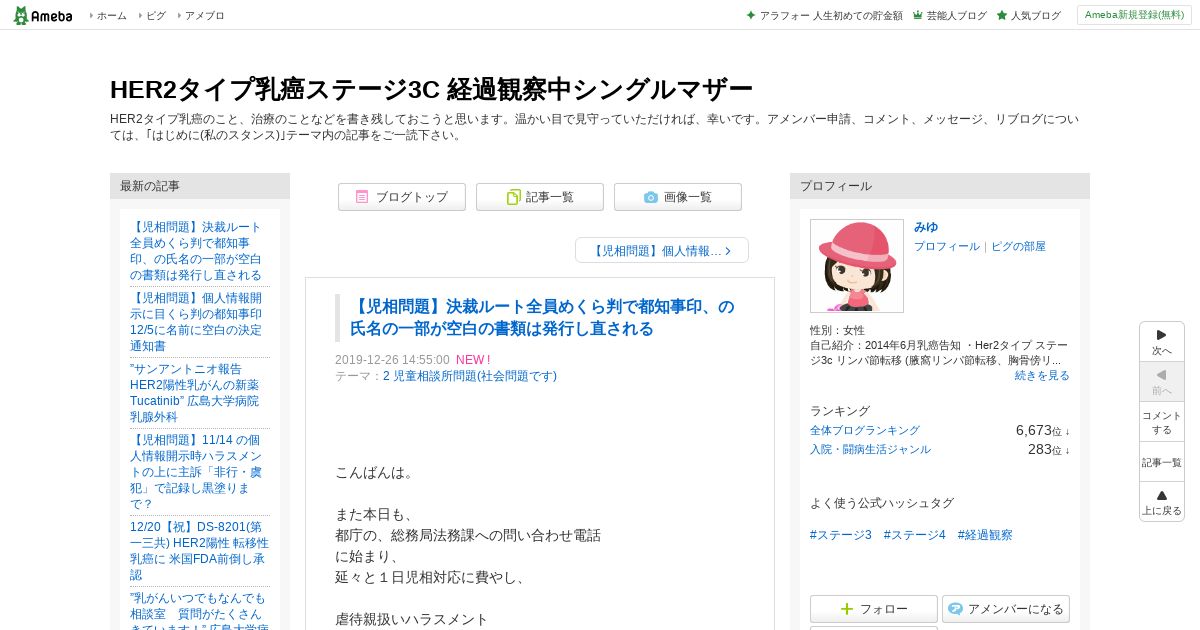Click star icon beside 人気ブログ
Viewport: 1200px width, 630px height.
click(x=1001, y=16)
